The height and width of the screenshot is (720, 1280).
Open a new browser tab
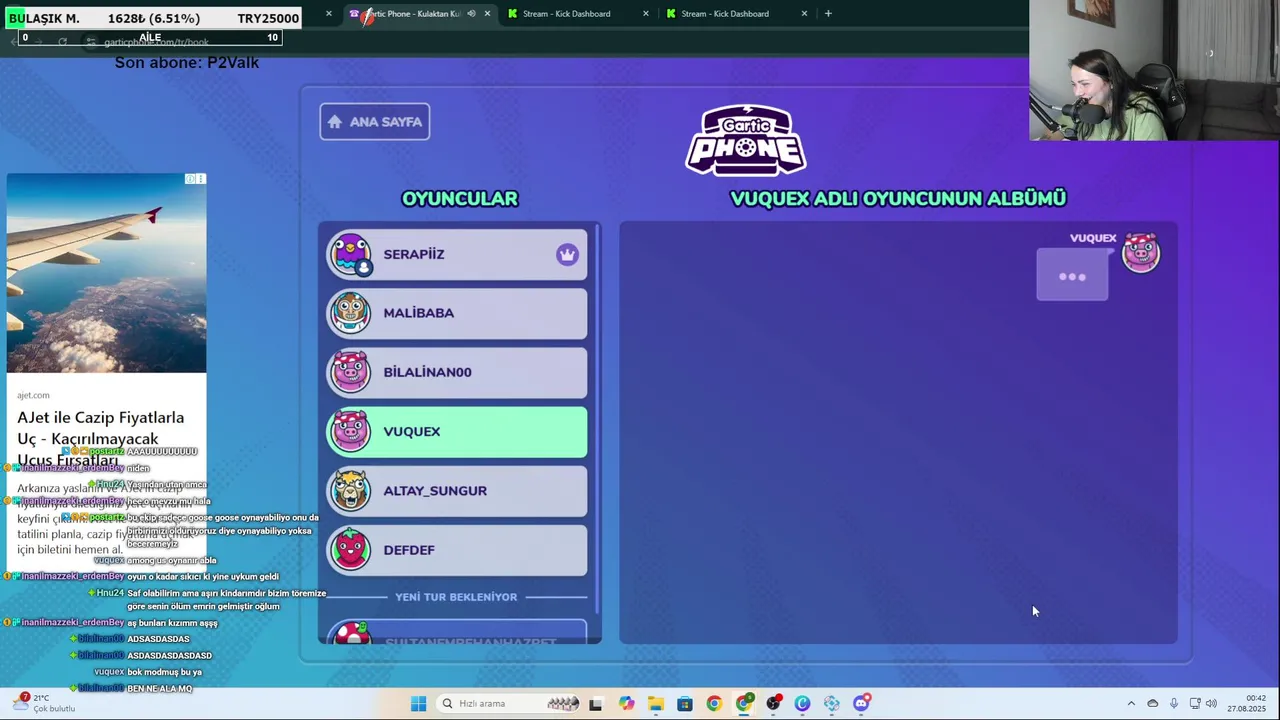coord(828,14)
